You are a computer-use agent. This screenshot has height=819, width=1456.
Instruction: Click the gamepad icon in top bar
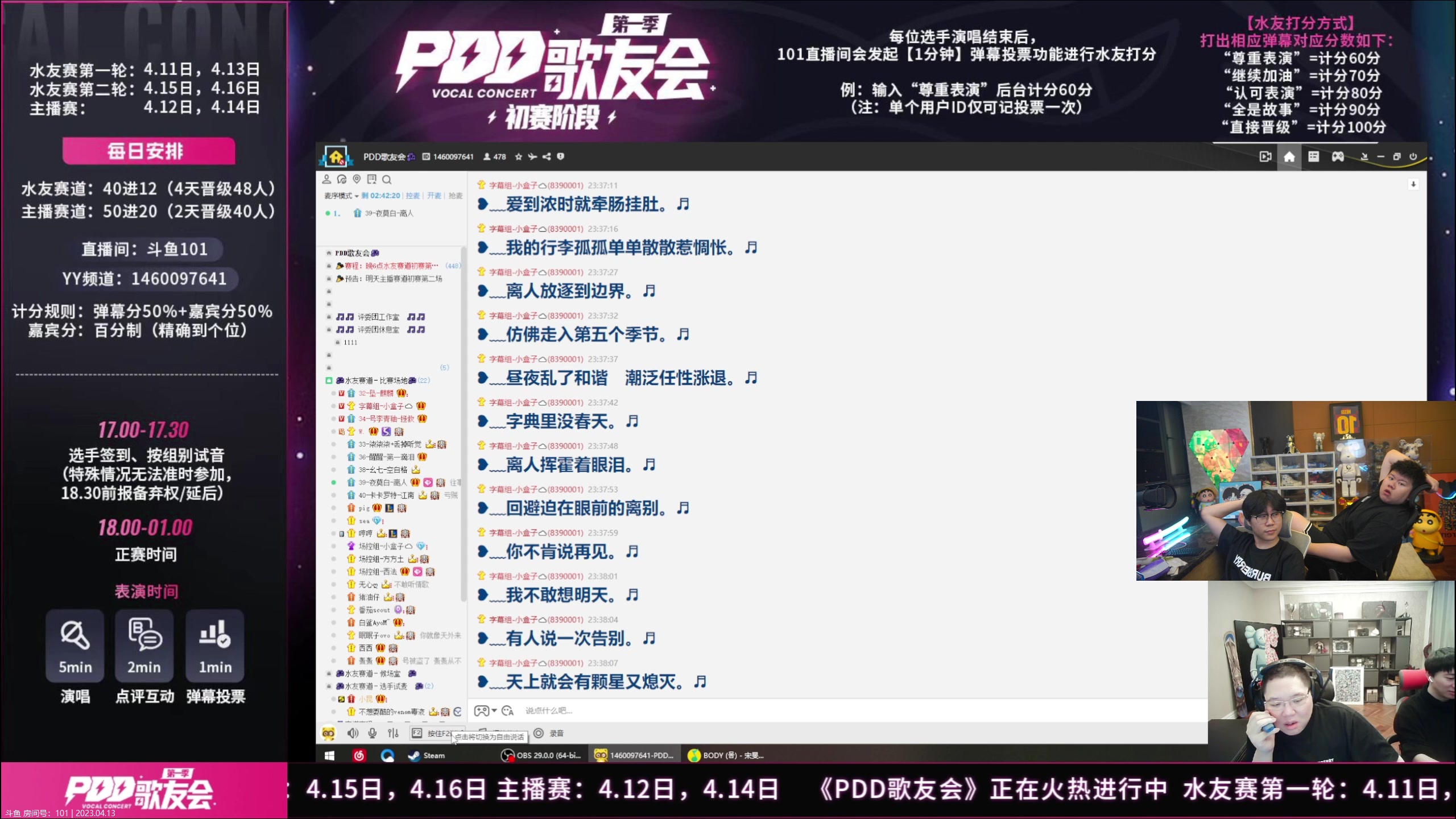point(1338,157)
